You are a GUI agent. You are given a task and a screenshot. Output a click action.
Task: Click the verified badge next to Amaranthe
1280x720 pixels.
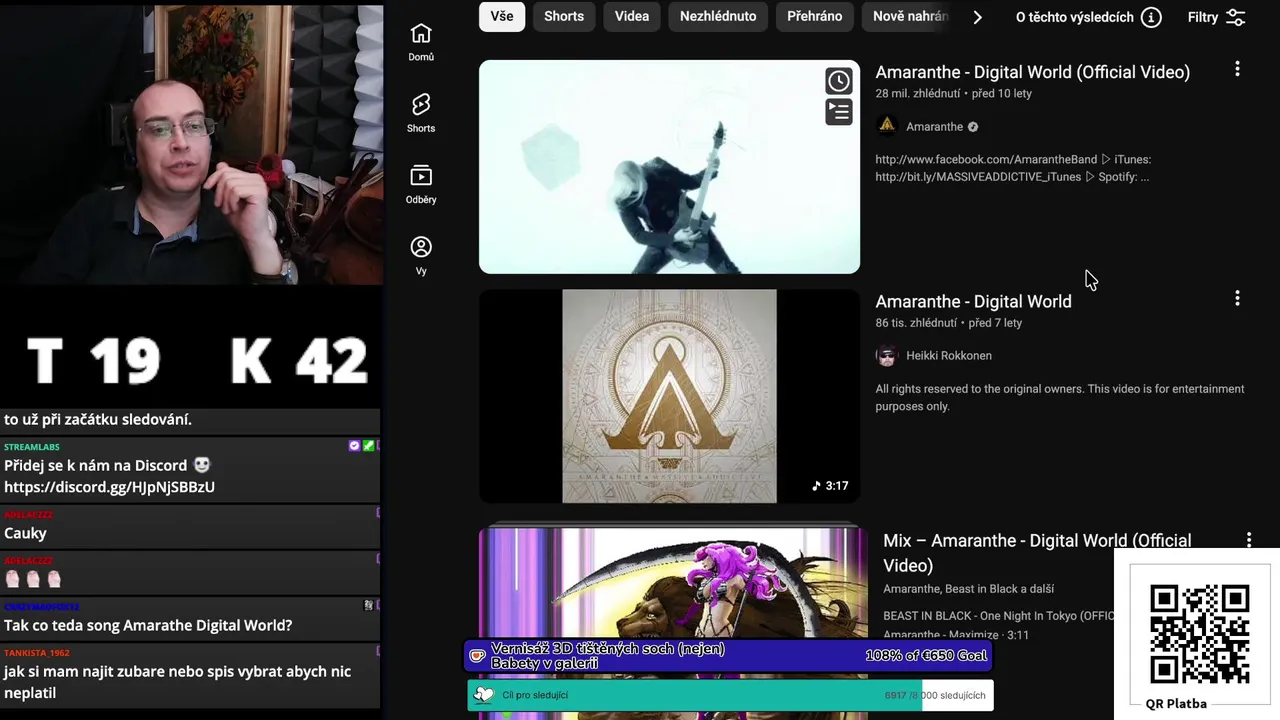pos(973,127)
